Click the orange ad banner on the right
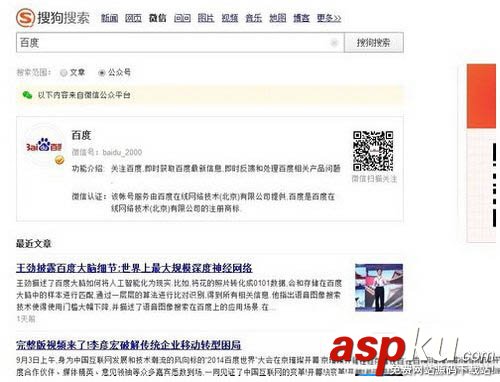Viewport: 500px width, 382px height. click(481, 96)
